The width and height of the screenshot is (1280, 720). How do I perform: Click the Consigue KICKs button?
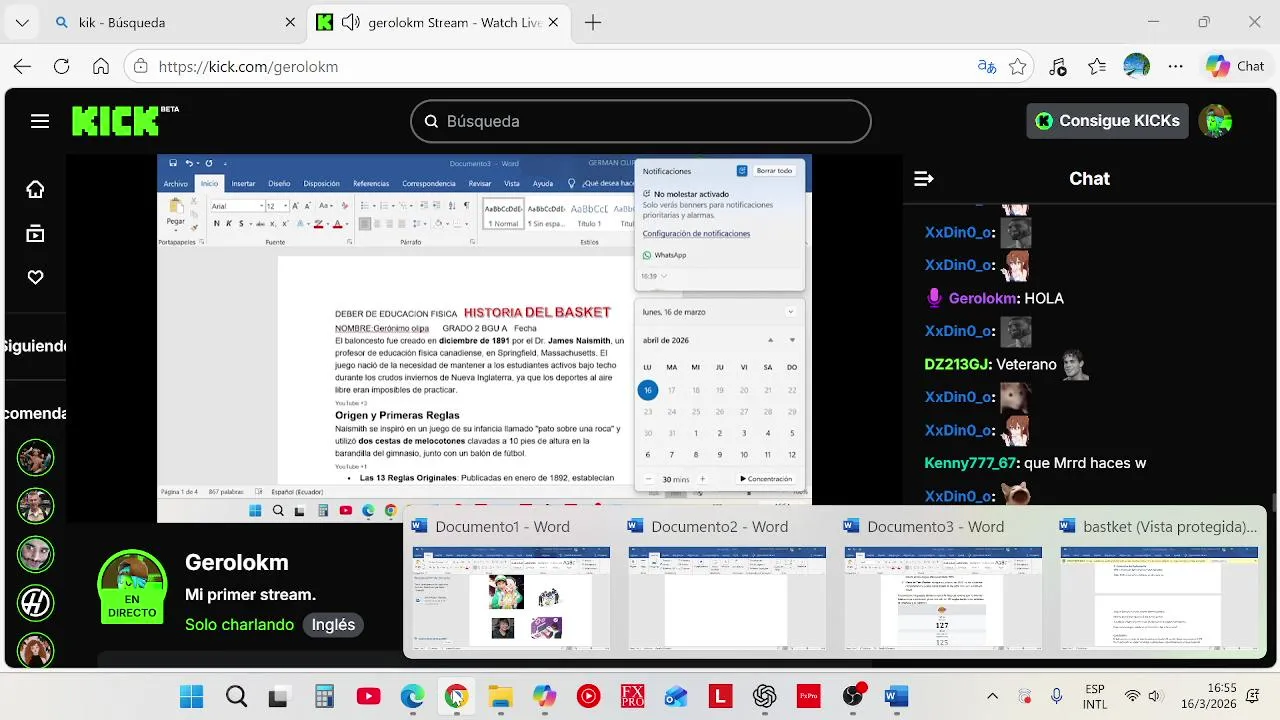[x=1108, y=121]
